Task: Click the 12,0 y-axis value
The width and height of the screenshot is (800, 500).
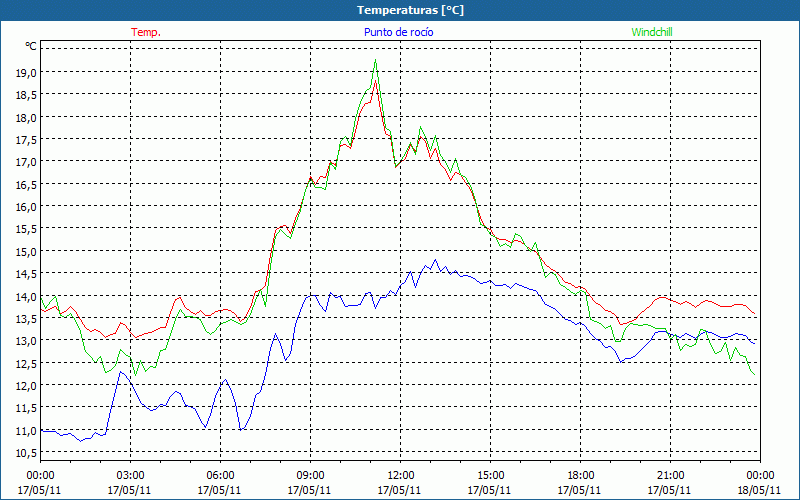Action: click(x=27, y=386)
